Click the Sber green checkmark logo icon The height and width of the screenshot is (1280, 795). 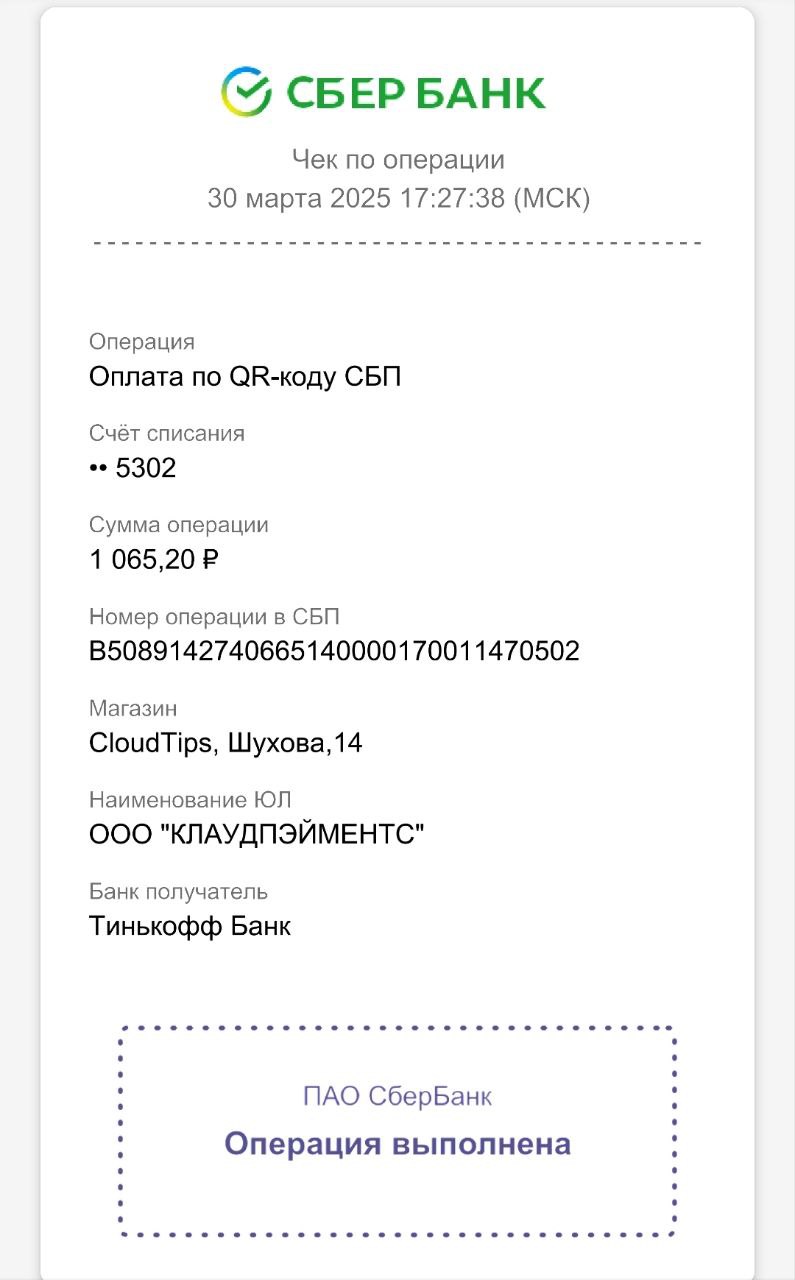coord(246,92)
